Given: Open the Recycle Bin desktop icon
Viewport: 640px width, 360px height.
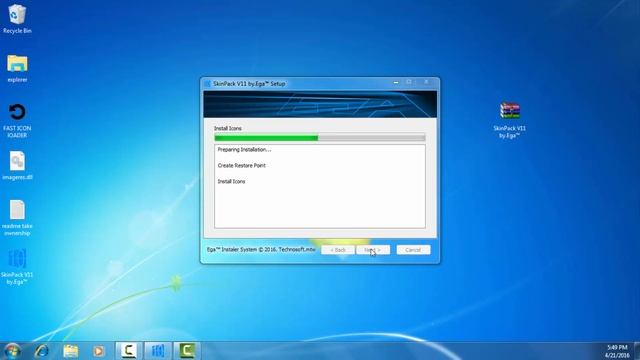Looking at the screenshot, I should click(x=17, y=18).
